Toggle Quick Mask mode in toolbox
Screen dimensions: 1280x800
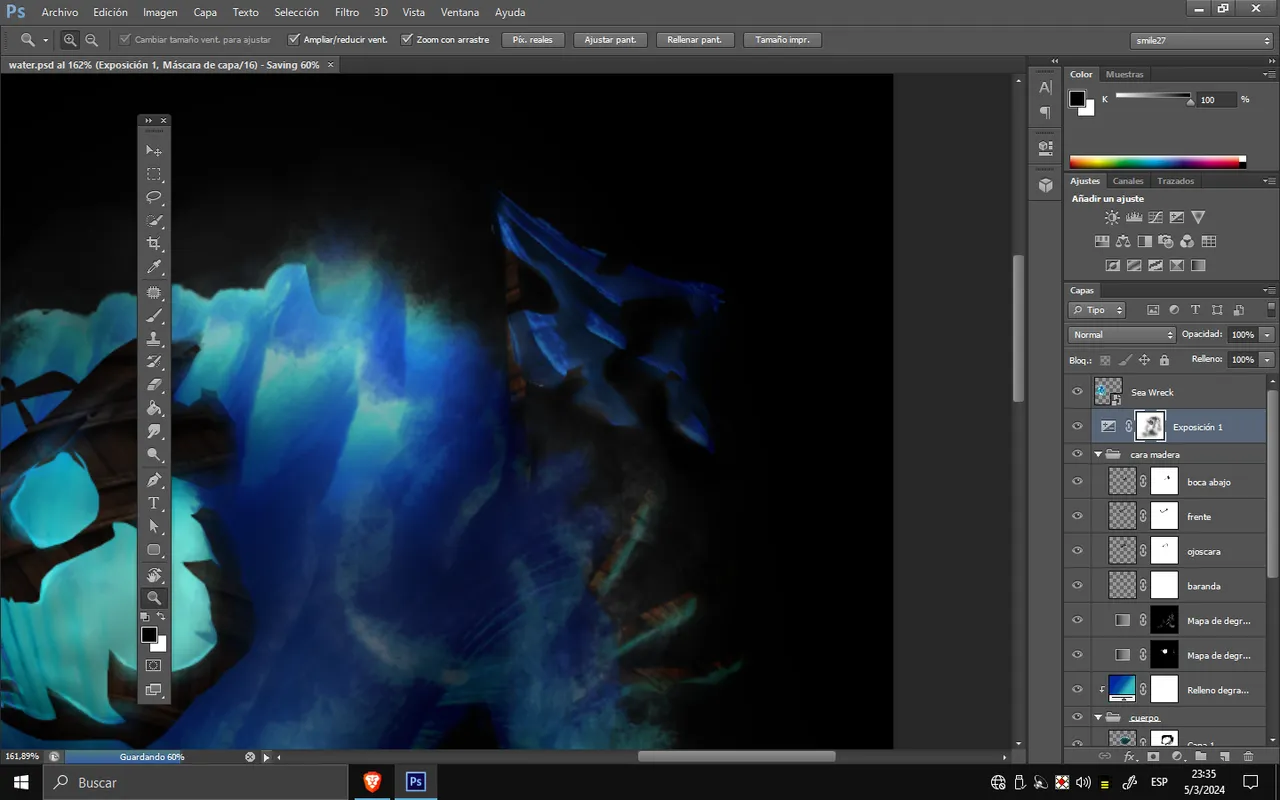coord(154,665)
